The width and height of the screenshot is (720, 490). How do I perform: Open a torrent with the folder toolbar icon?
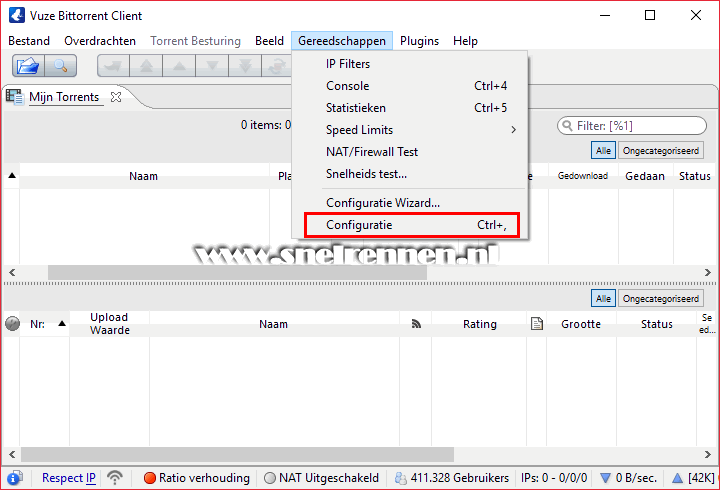(x=28, y=66)
